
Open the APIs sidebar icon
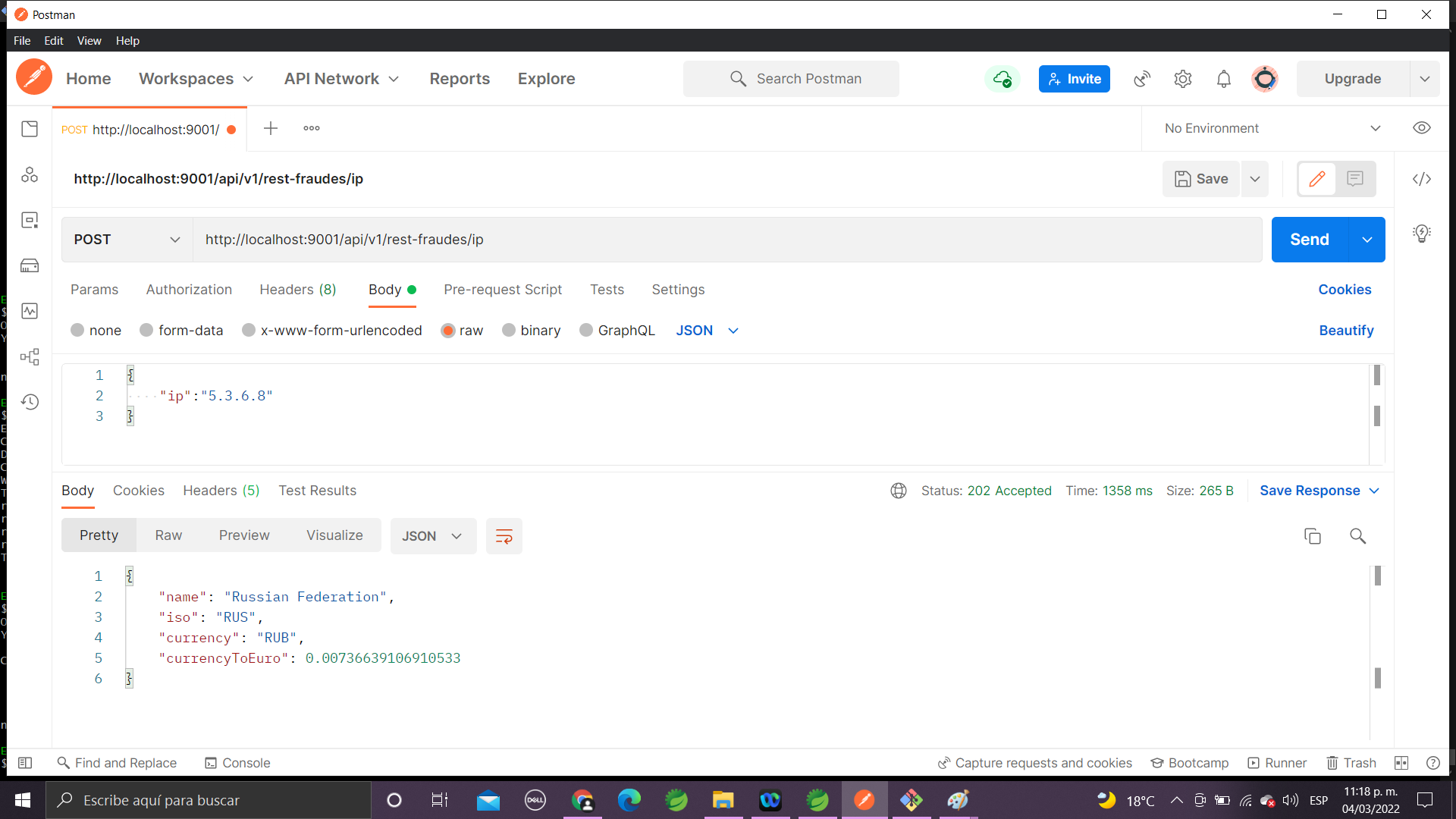(30, 174)
